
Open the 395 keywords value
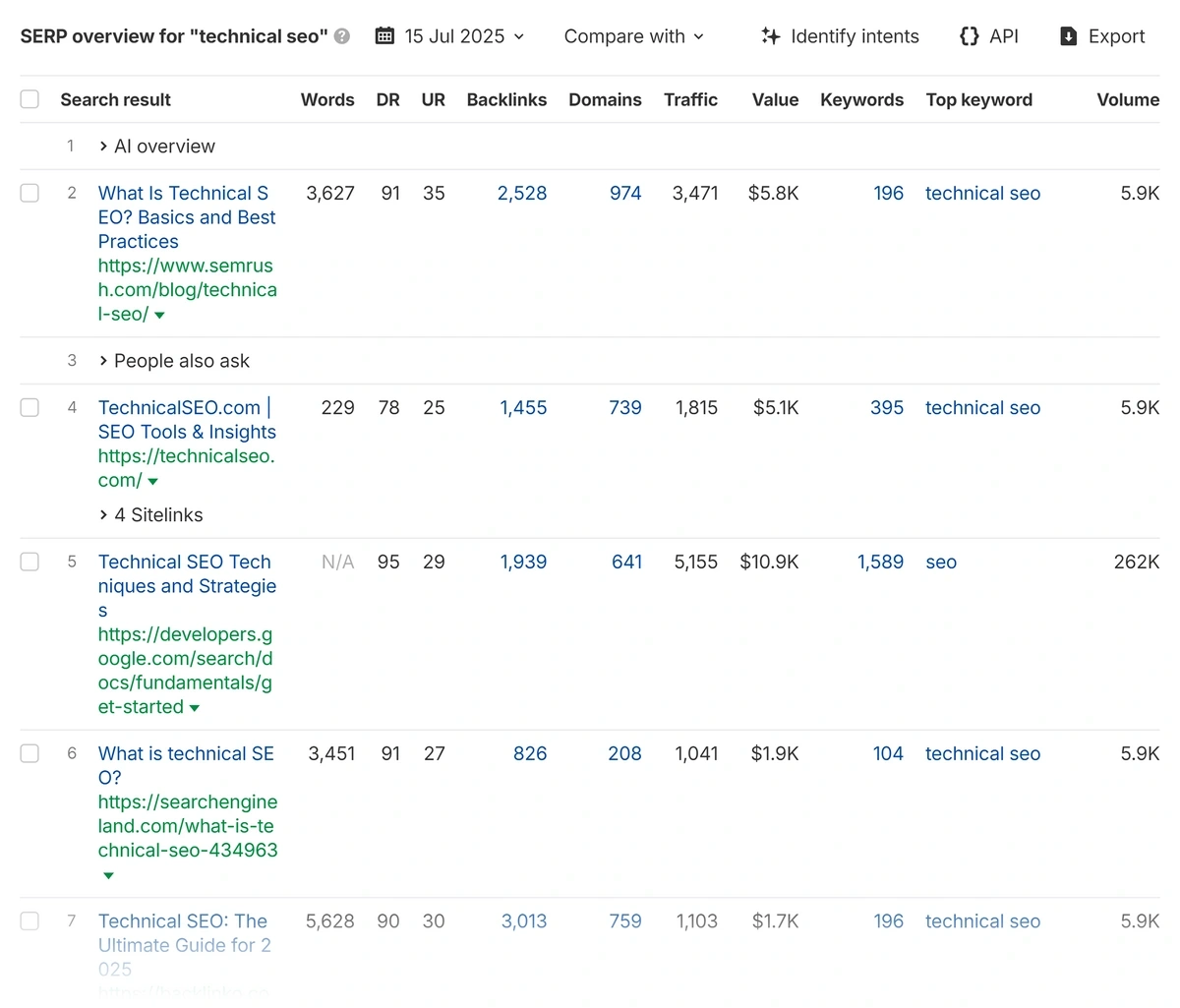click(x=887, y=408)
